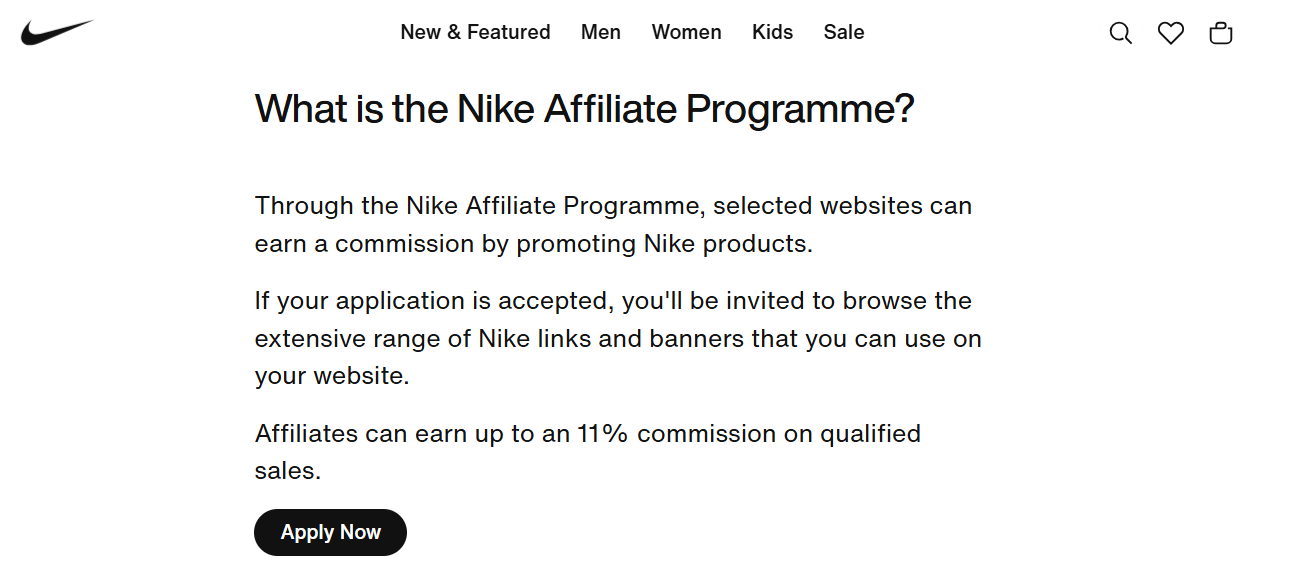Click the word "banners" in the paragraph
The width and height of the screenshot is (1297, 580).
point(696,339)
